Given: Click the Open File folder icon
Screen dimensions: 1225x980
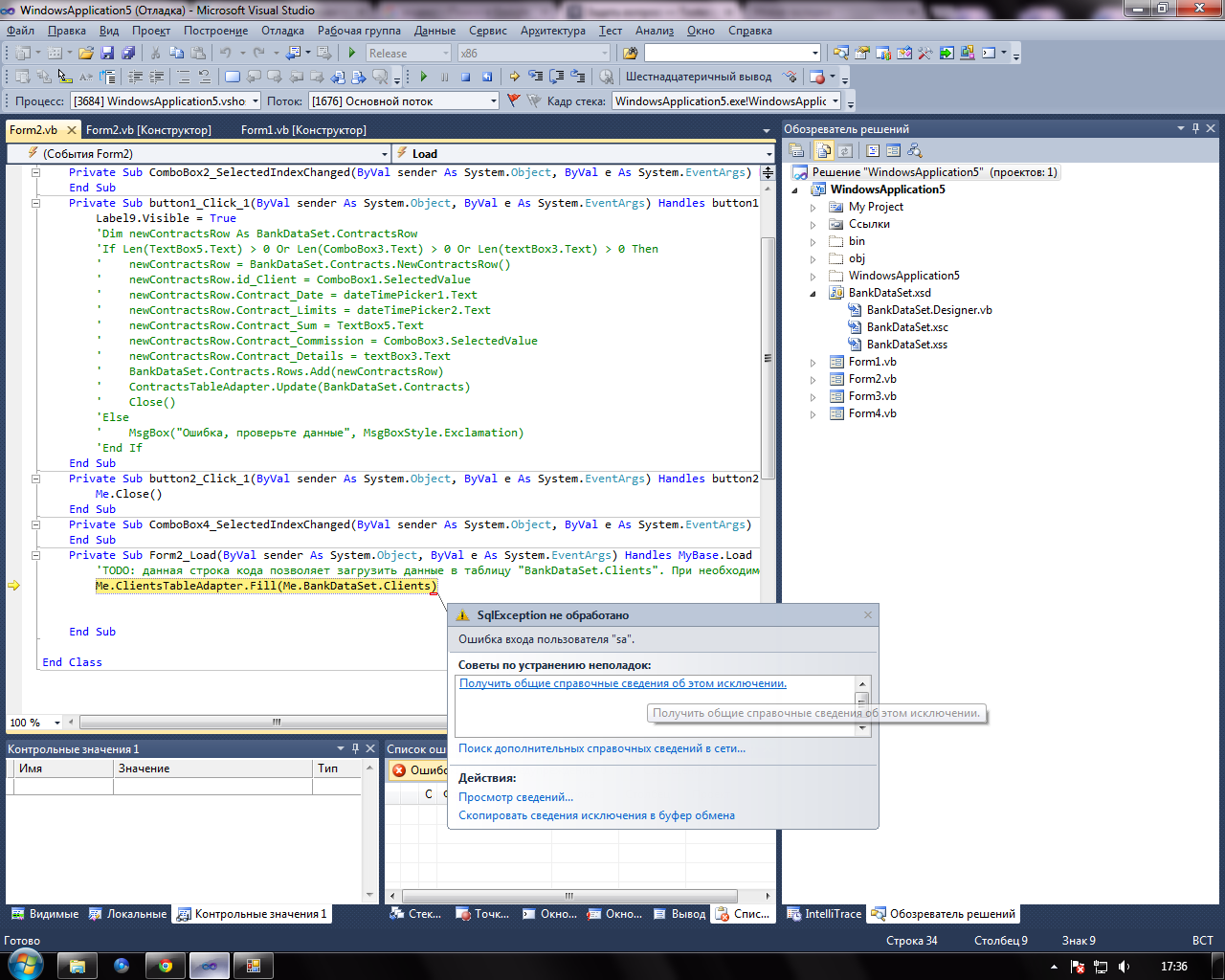Looking at the screenshot, I should (86, 54).
